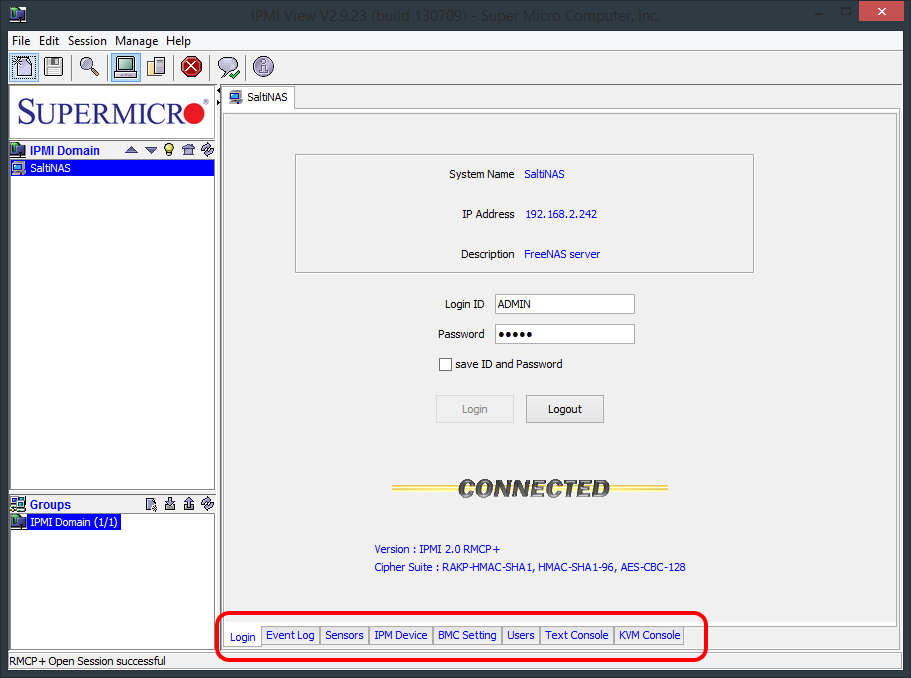Enable save ID and Password checkbox

tap(445, 364)
